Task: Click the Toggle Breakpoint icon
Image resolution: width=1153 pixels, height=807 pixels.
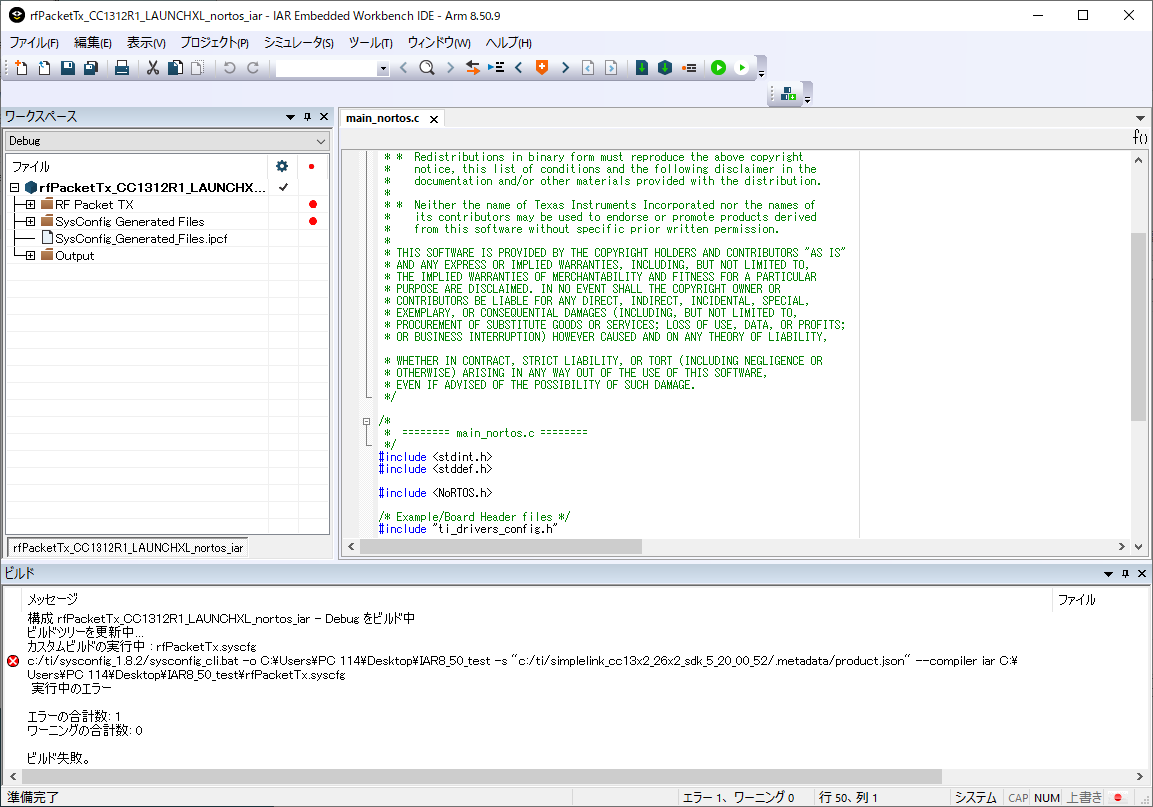Action: coord(689,68)
